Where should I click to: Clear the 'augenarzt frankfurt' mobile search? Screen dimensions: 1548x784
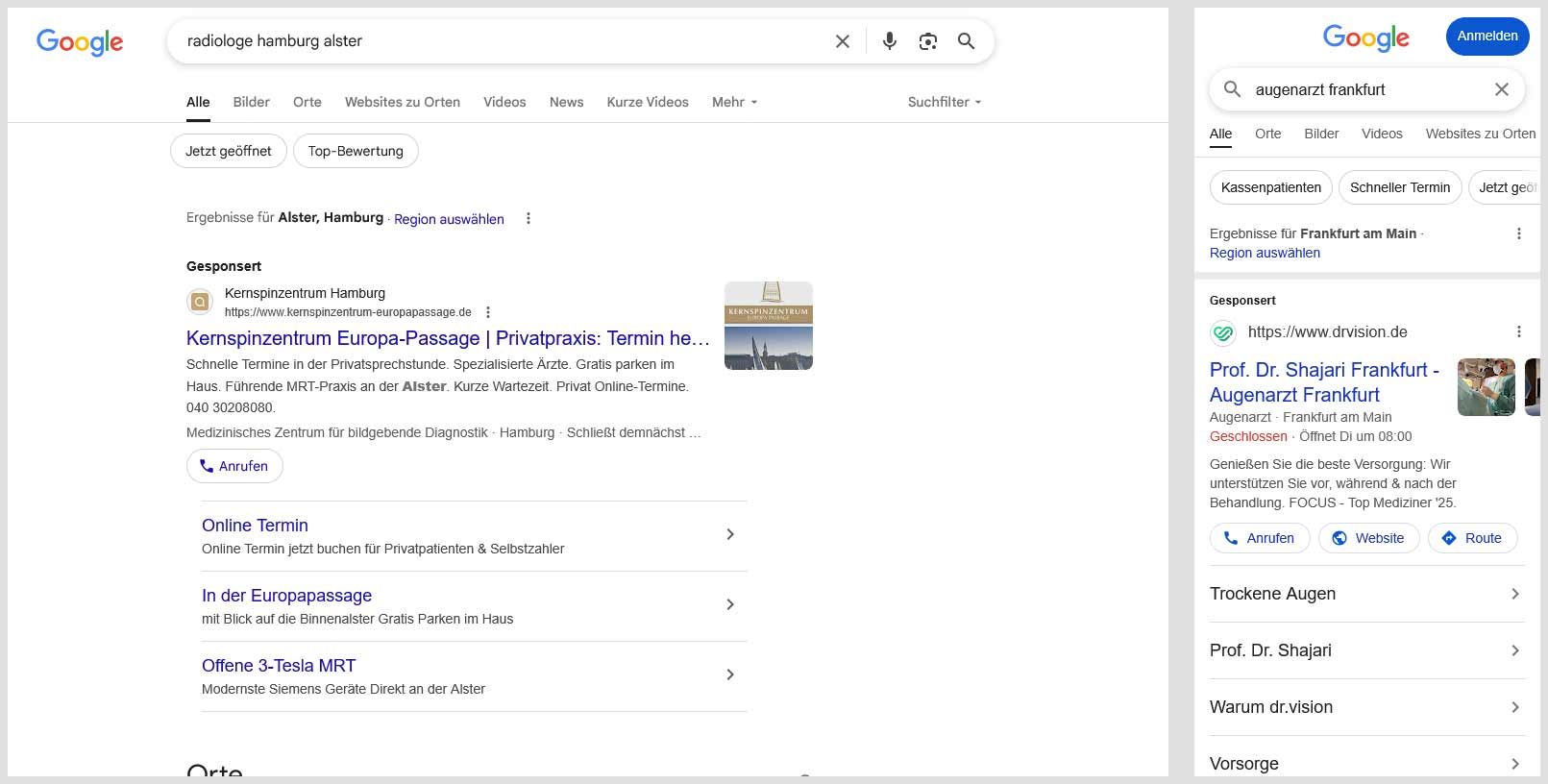1502,89
